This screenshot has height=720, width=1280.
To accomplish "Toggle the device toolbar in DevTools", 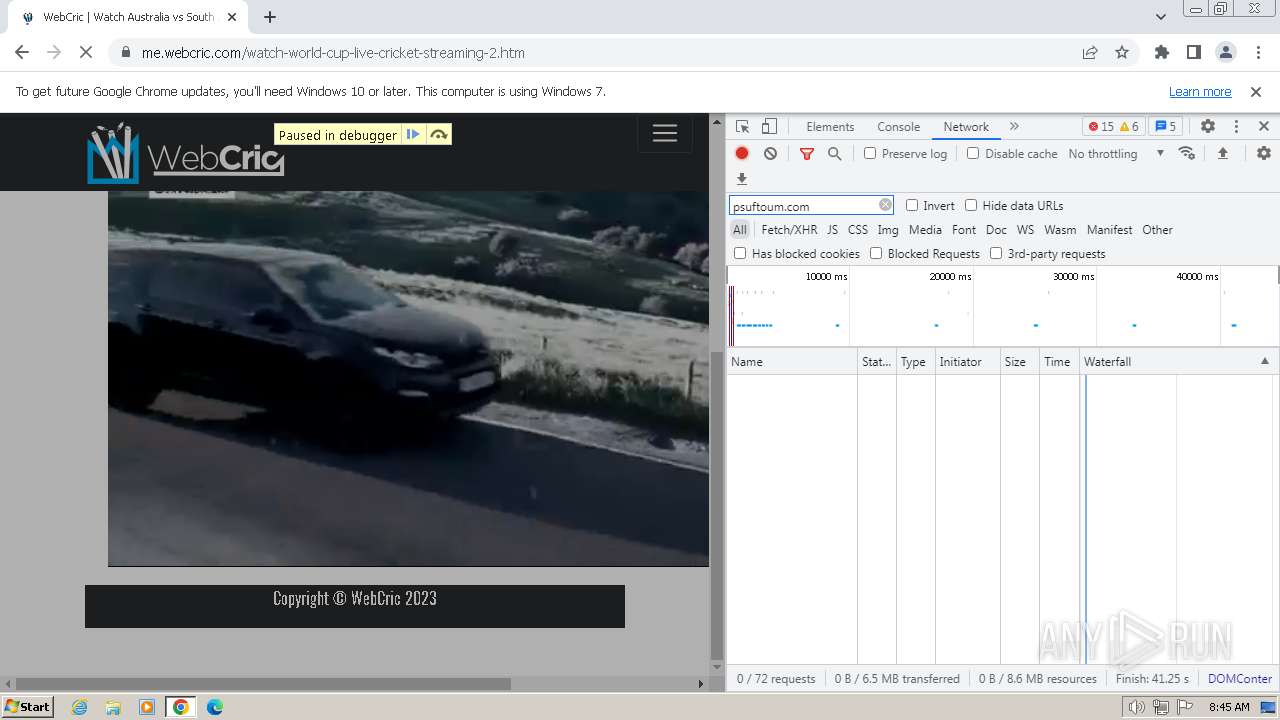I will (769, 126).
